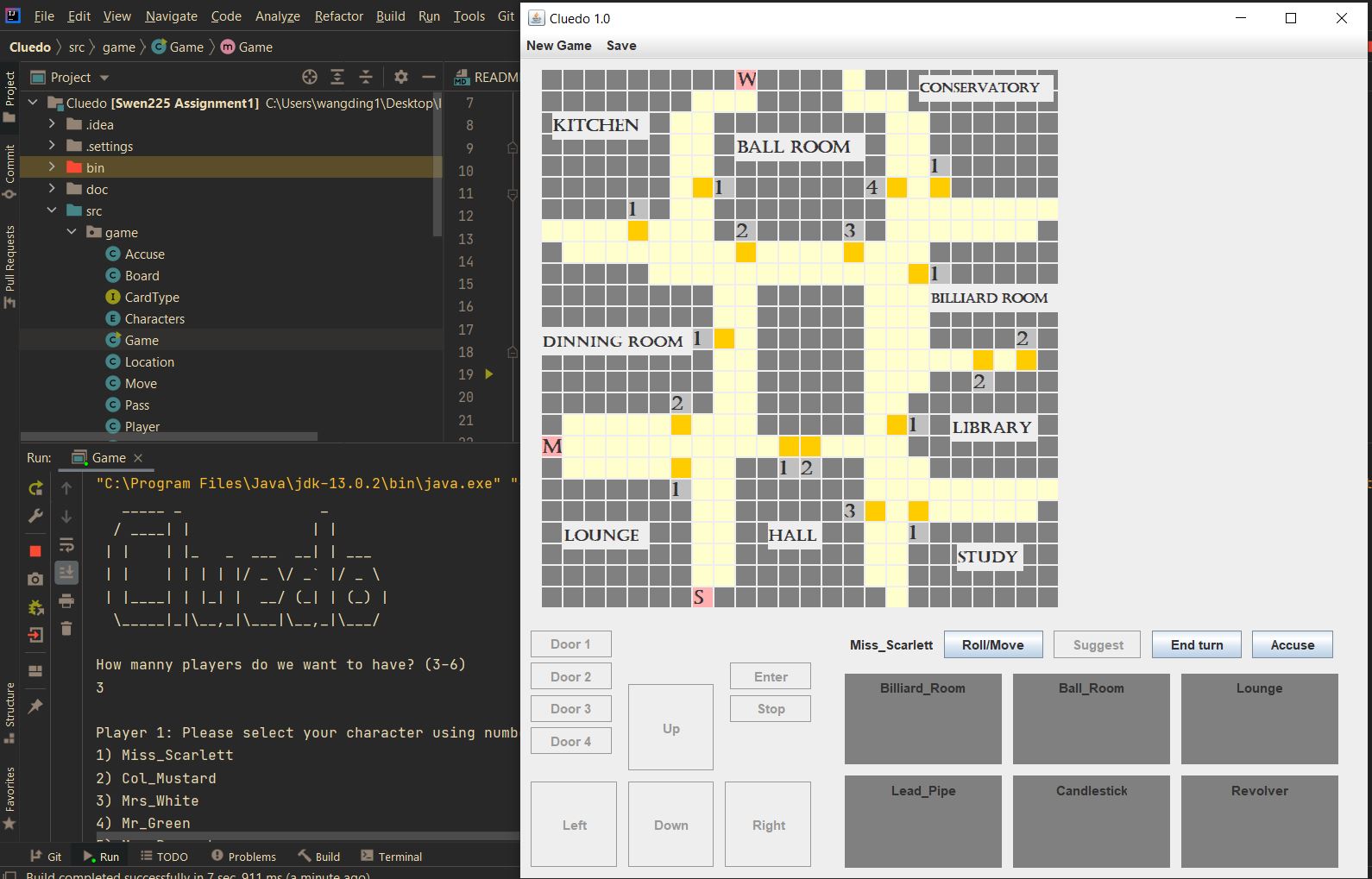Open the Terminal tool window tab
Image resolution: width=1372 pixels, height=879 pixels.
click(392, 857)
